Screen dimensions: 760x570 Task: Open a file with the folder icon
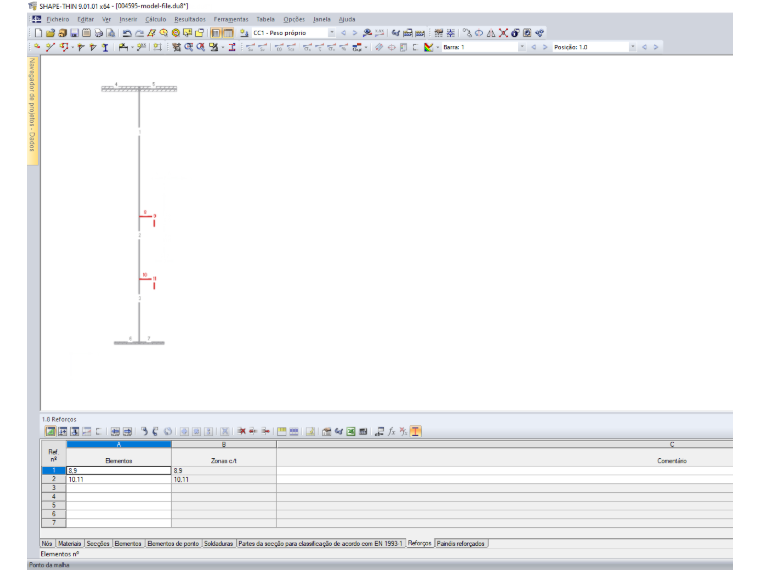[x=50, y=33]
